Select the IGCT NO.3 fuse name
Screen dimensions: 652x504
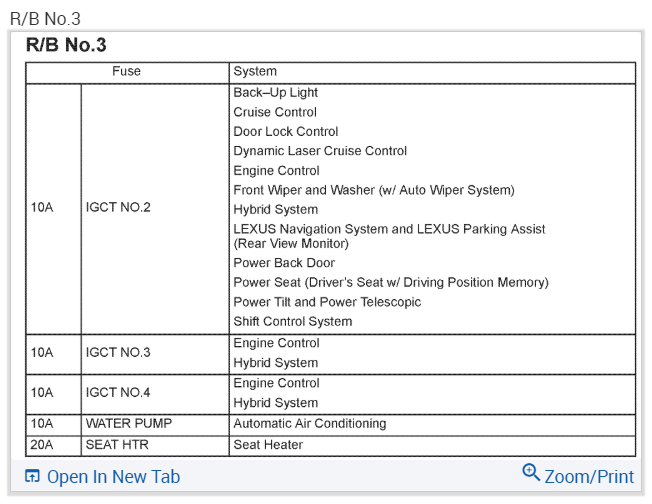(x=118, y=352)
